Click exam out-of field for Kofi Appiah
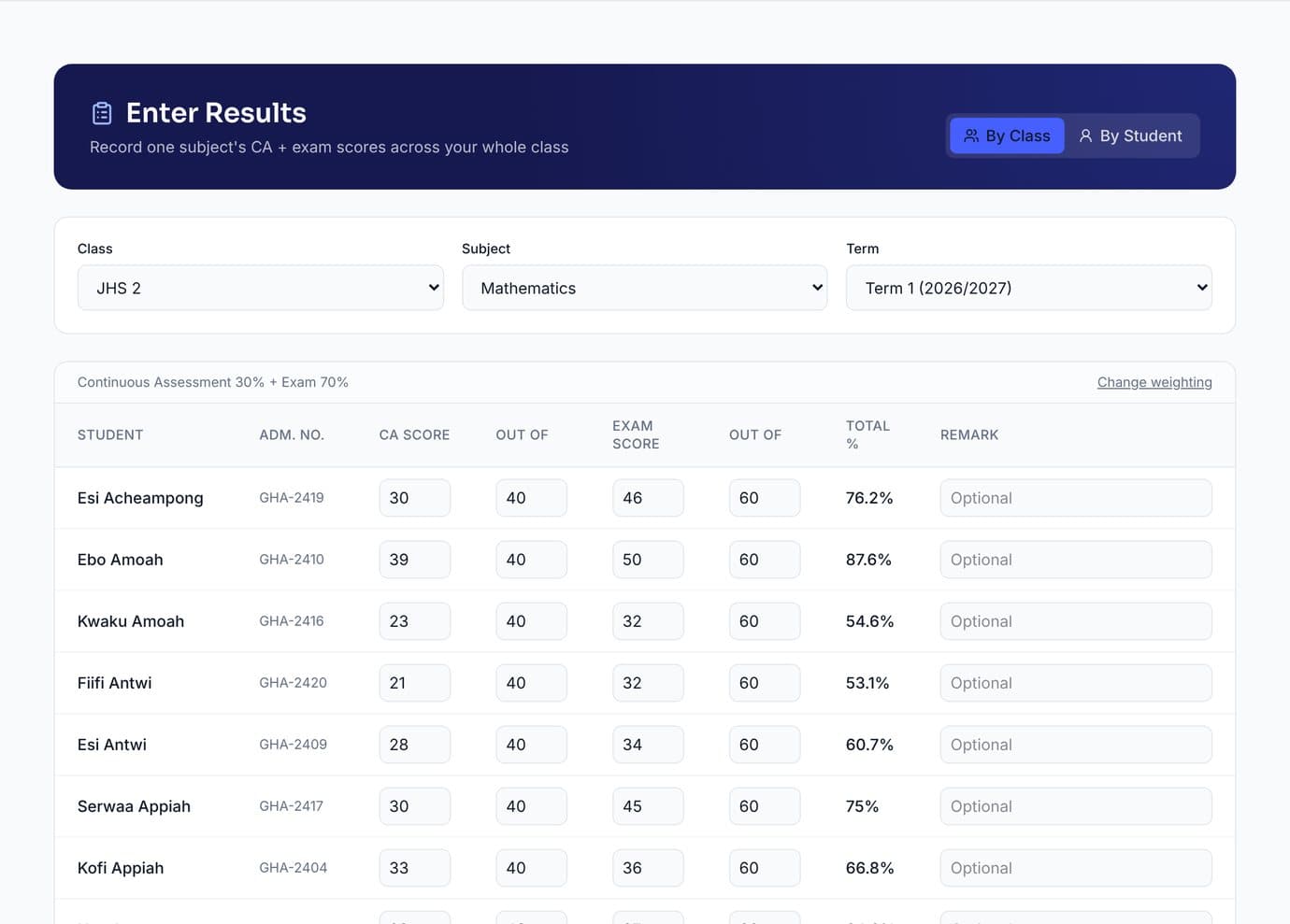 click(x=765, y=868)
